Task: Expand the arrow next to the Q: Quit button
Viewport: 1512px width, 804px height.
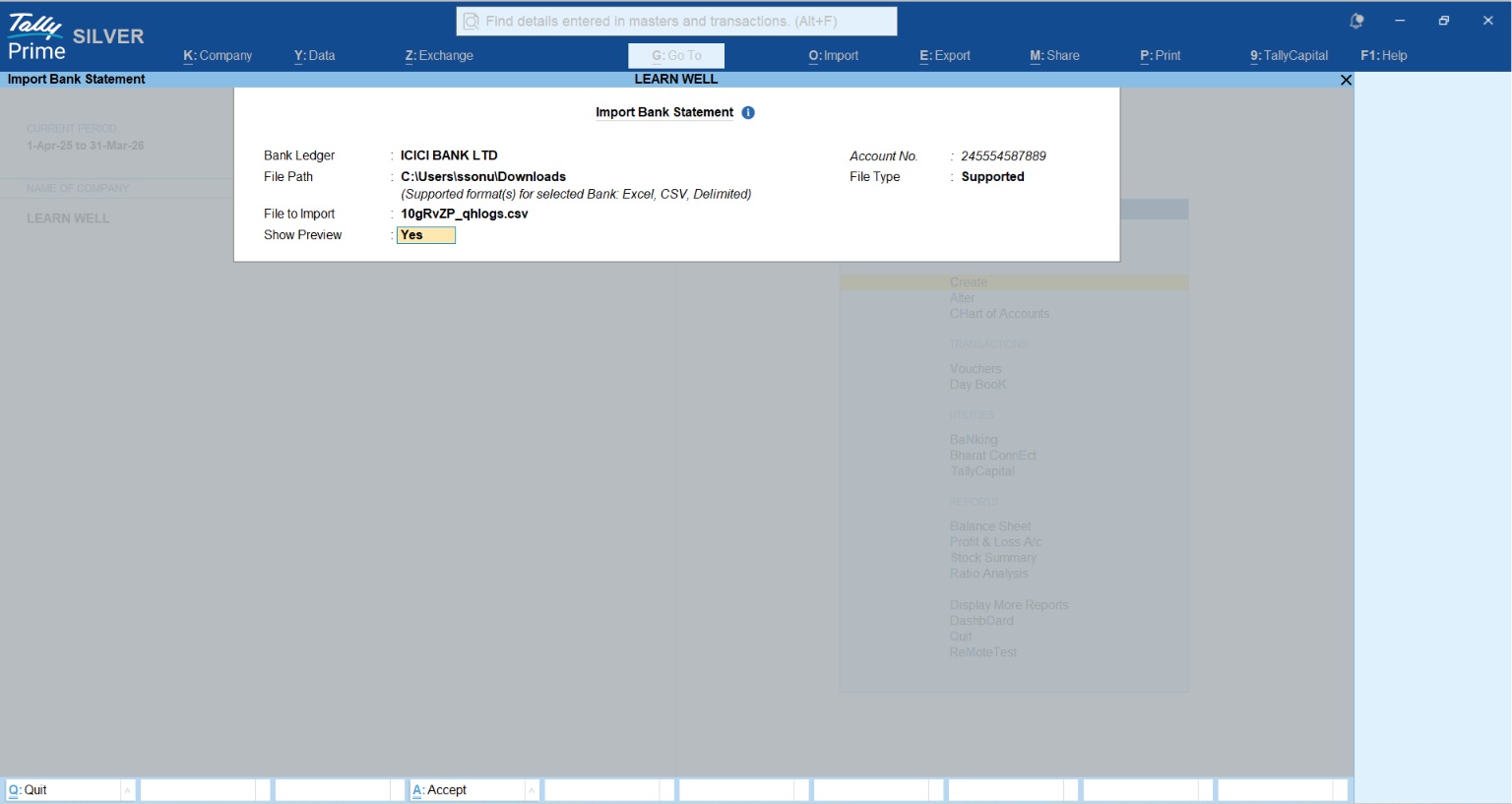Action: pyautogui.click(x=127, y=790)
